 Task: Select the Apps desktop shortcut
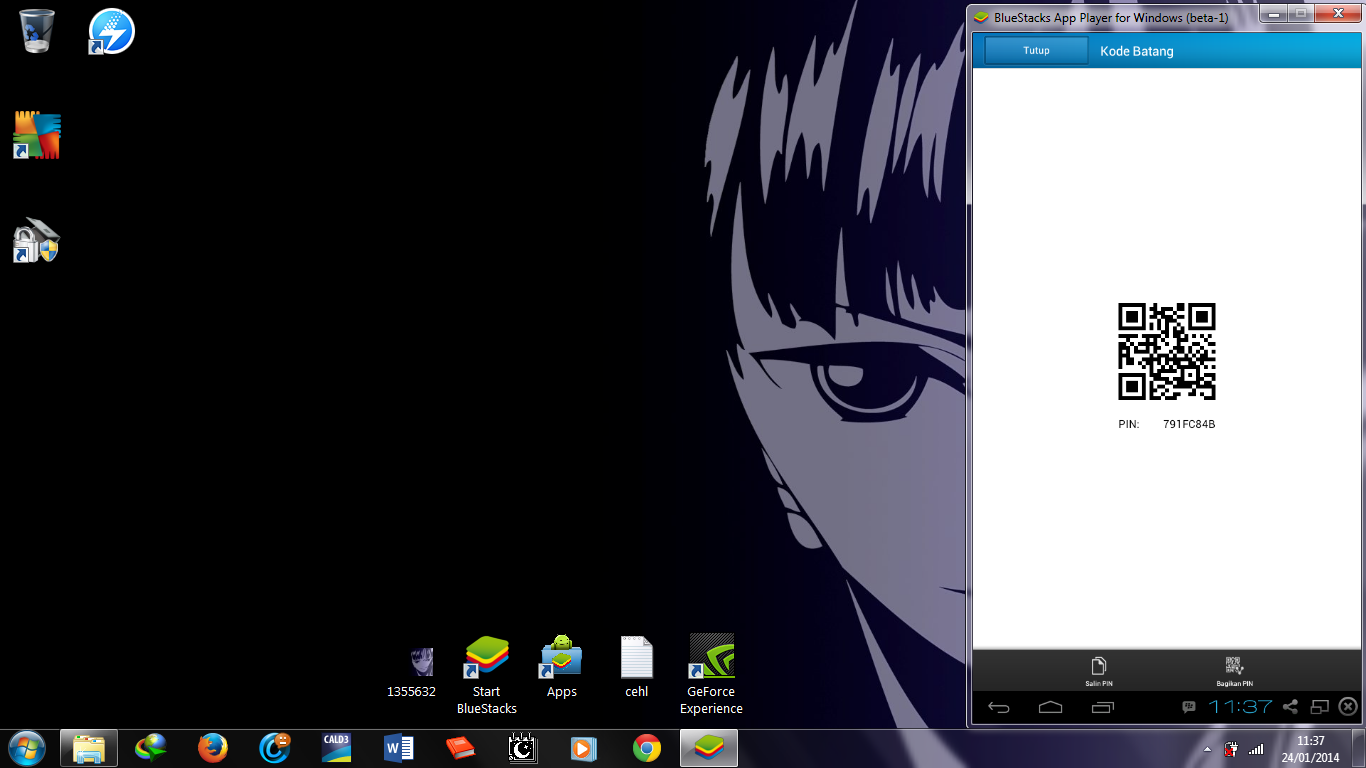(x=561, y=666)
